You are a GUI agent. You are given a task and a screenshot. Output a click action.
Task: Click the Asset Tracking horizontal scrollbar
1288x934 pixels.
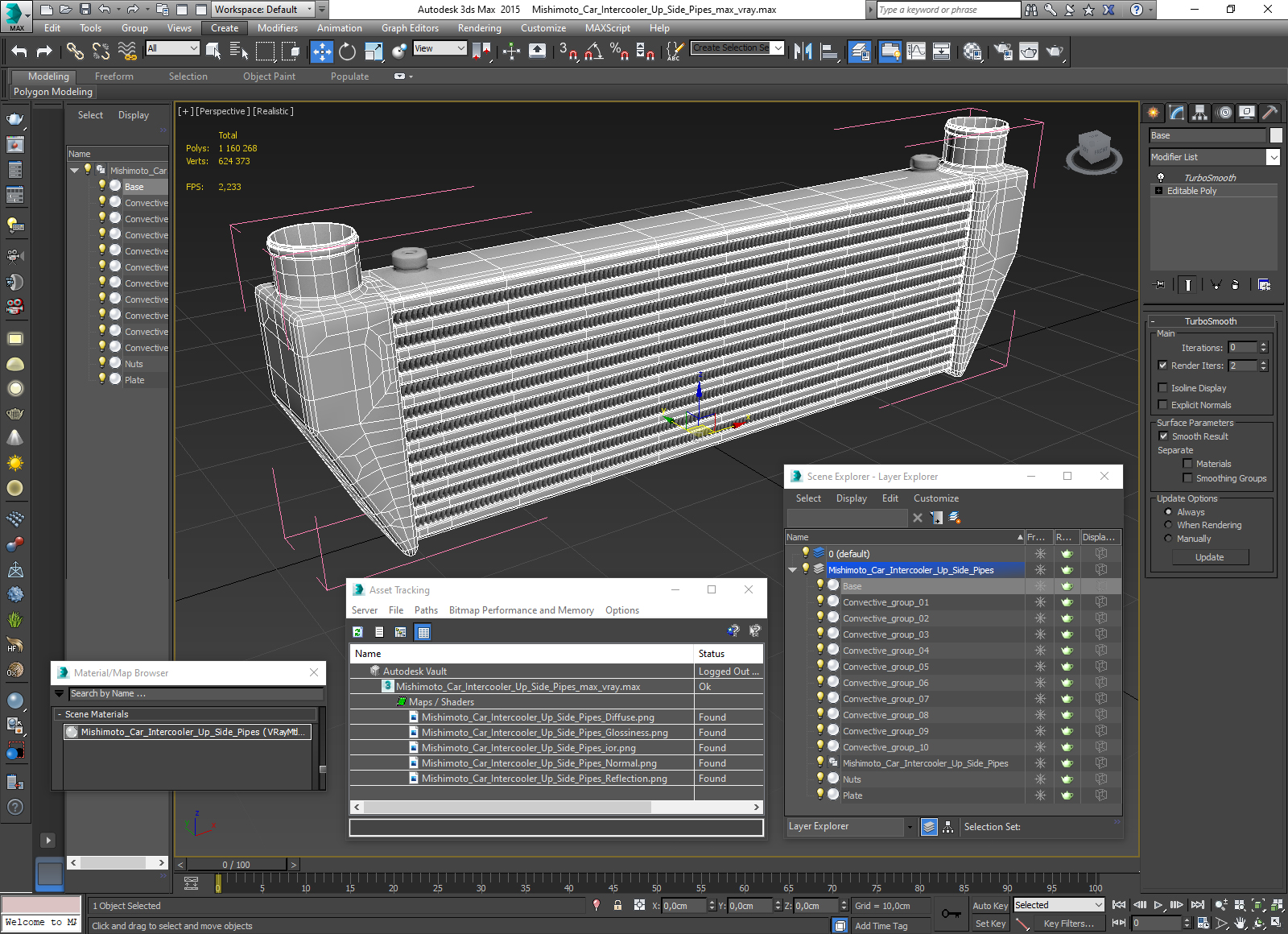point(556,807)
